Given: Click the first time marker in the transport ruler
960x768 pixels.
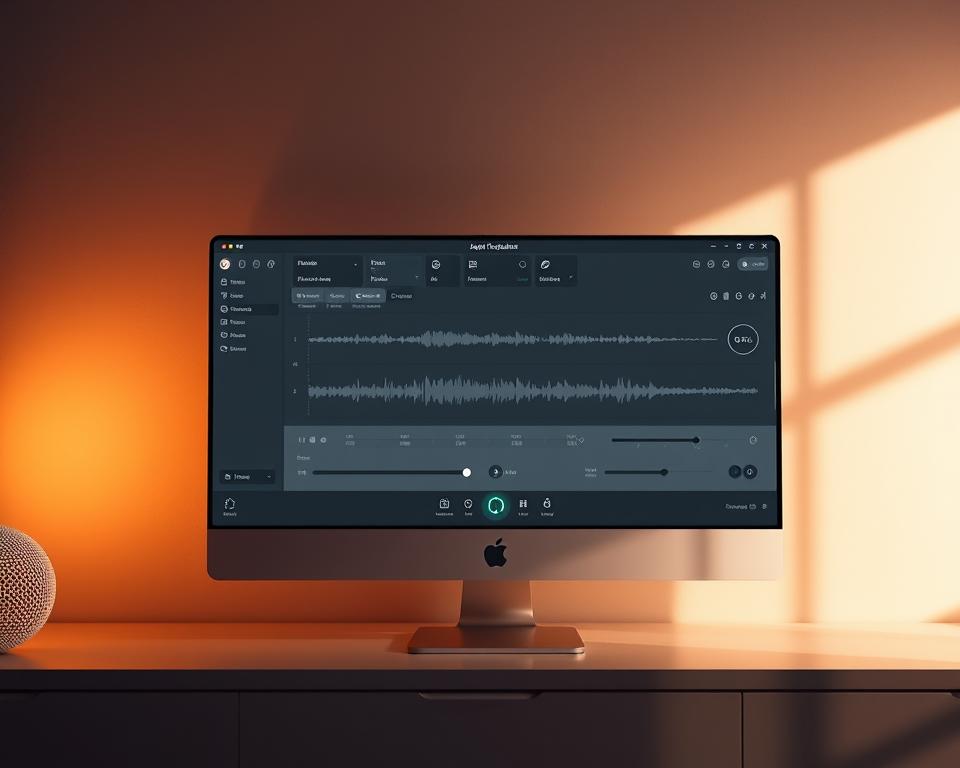Looking at the screenshot, I should (350, 440).
